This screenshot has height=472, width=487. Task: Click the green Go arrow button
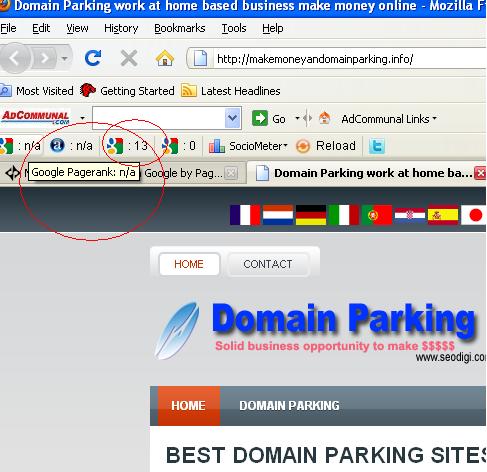coord(260,118)
